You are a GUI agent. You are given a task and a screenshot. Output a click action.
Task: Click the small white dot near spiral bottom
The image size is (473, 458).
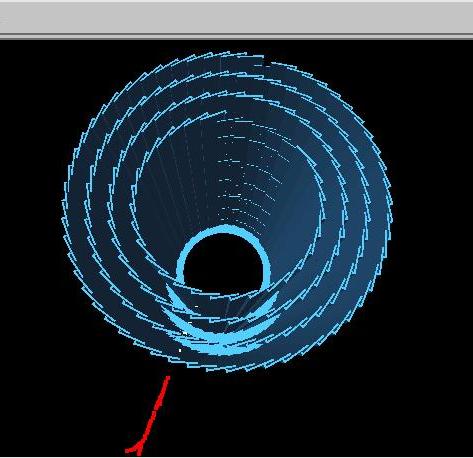(x=180, y=350)
